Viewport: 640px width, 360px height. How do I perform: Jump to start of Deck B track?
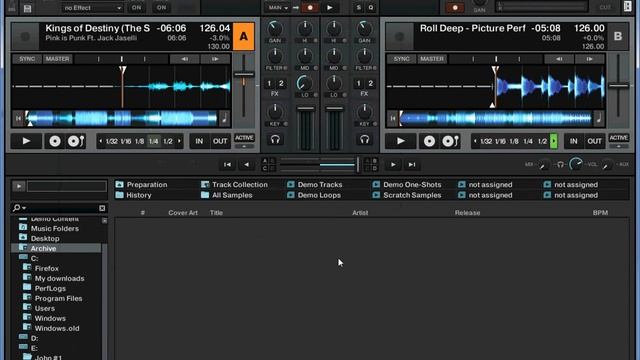pyautogui.click(x=393, y=119)
